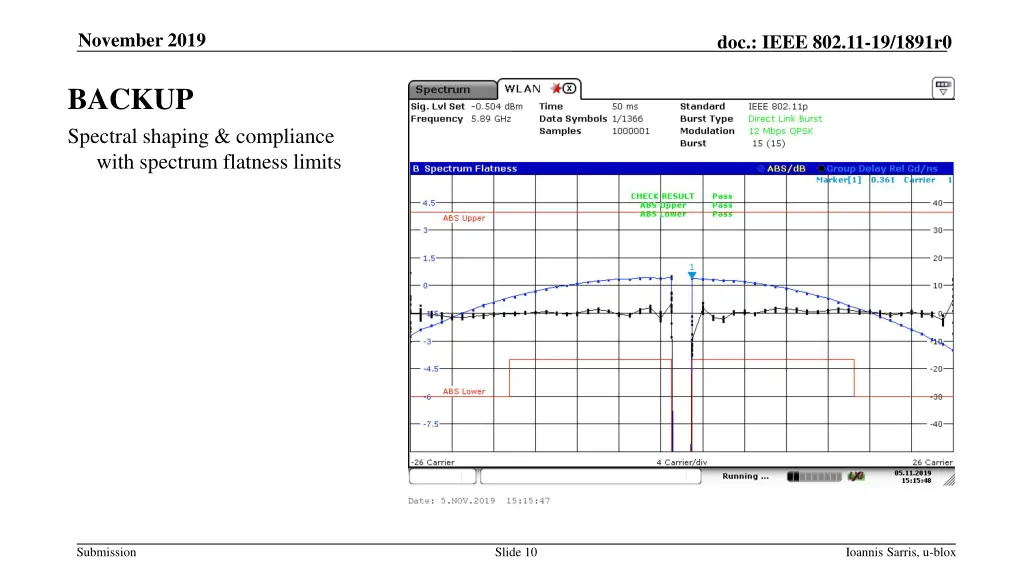Select the WLAN tab

tap(521, 88)
